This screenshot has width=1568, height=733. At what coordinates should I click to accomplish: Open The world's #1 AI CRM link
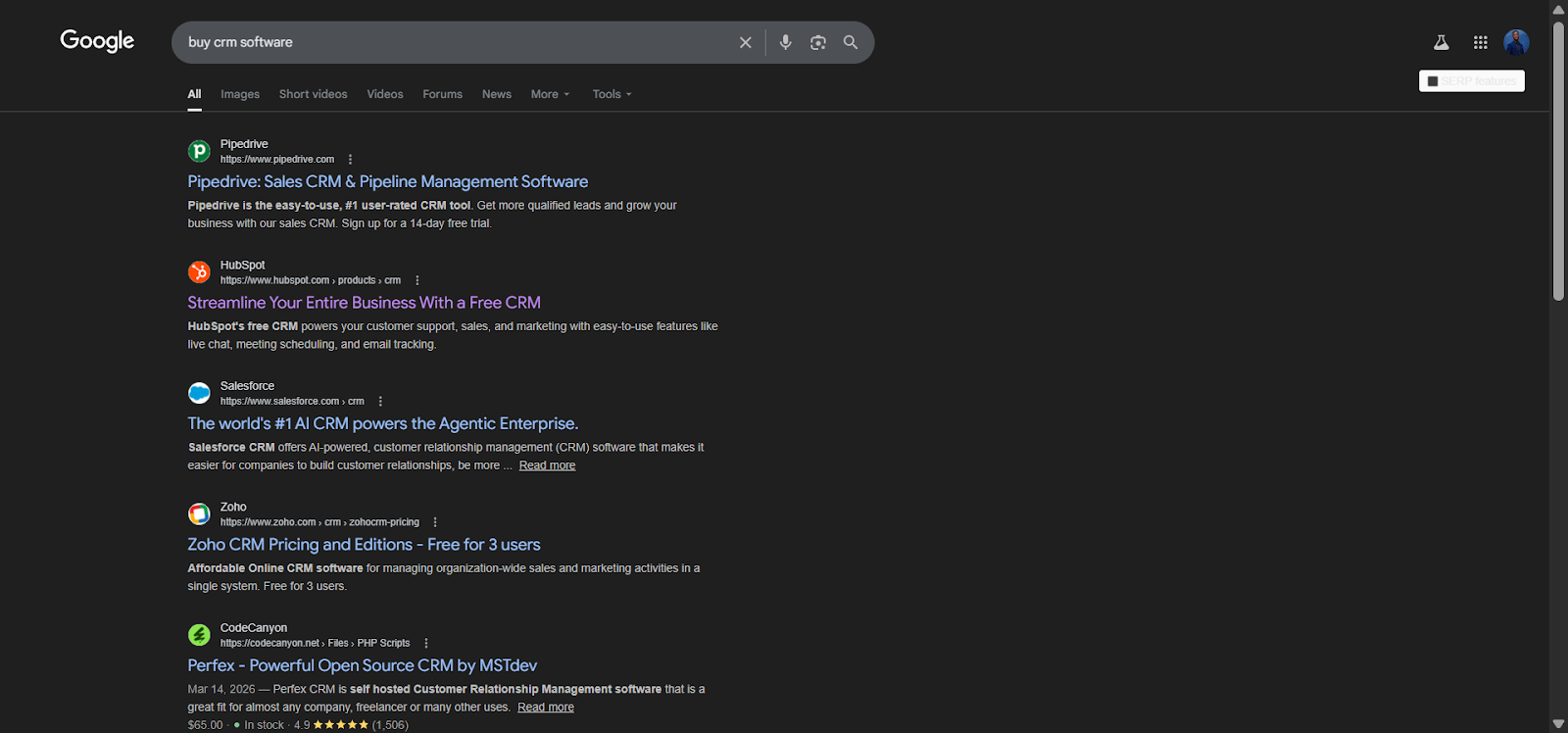click(x=383, y=423)
